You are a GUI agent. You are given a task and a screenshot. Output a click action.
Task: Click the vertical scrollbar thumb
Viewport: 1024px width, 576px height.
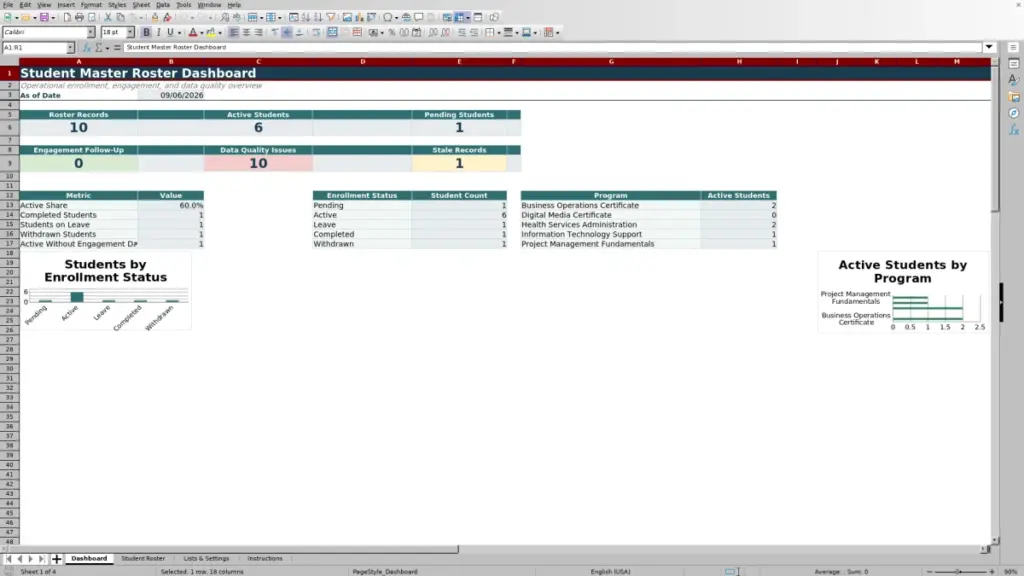[x=995, y=138]
